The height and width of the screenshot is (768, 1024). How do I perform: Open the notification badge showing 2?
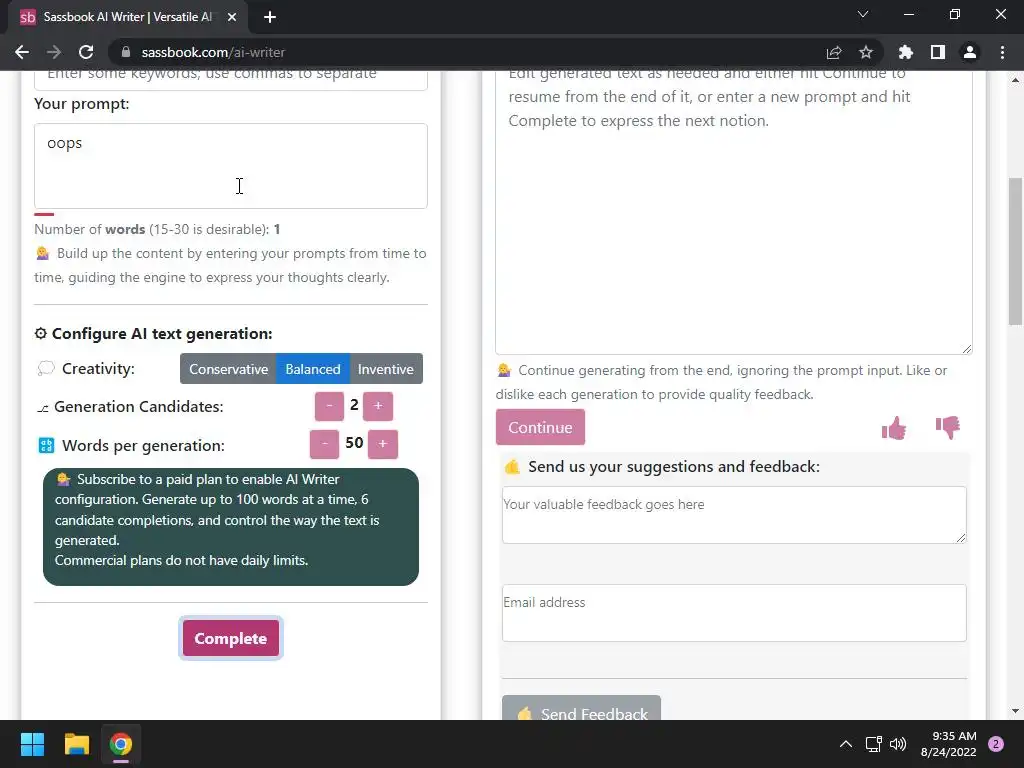click(996, 744)
